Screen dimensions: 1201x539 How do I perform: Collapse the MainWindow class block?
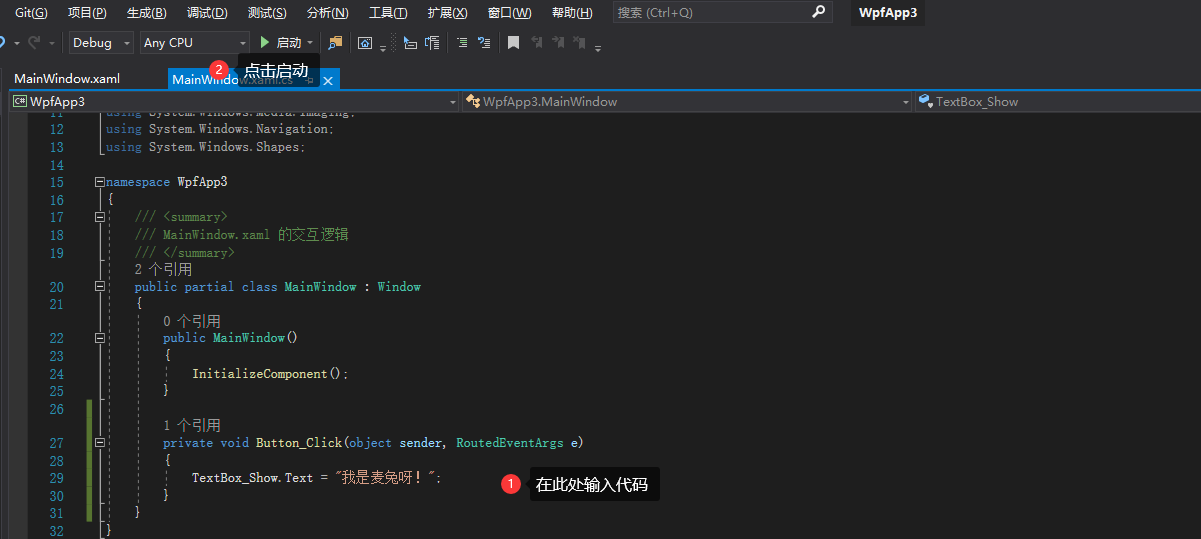[99, 286]
